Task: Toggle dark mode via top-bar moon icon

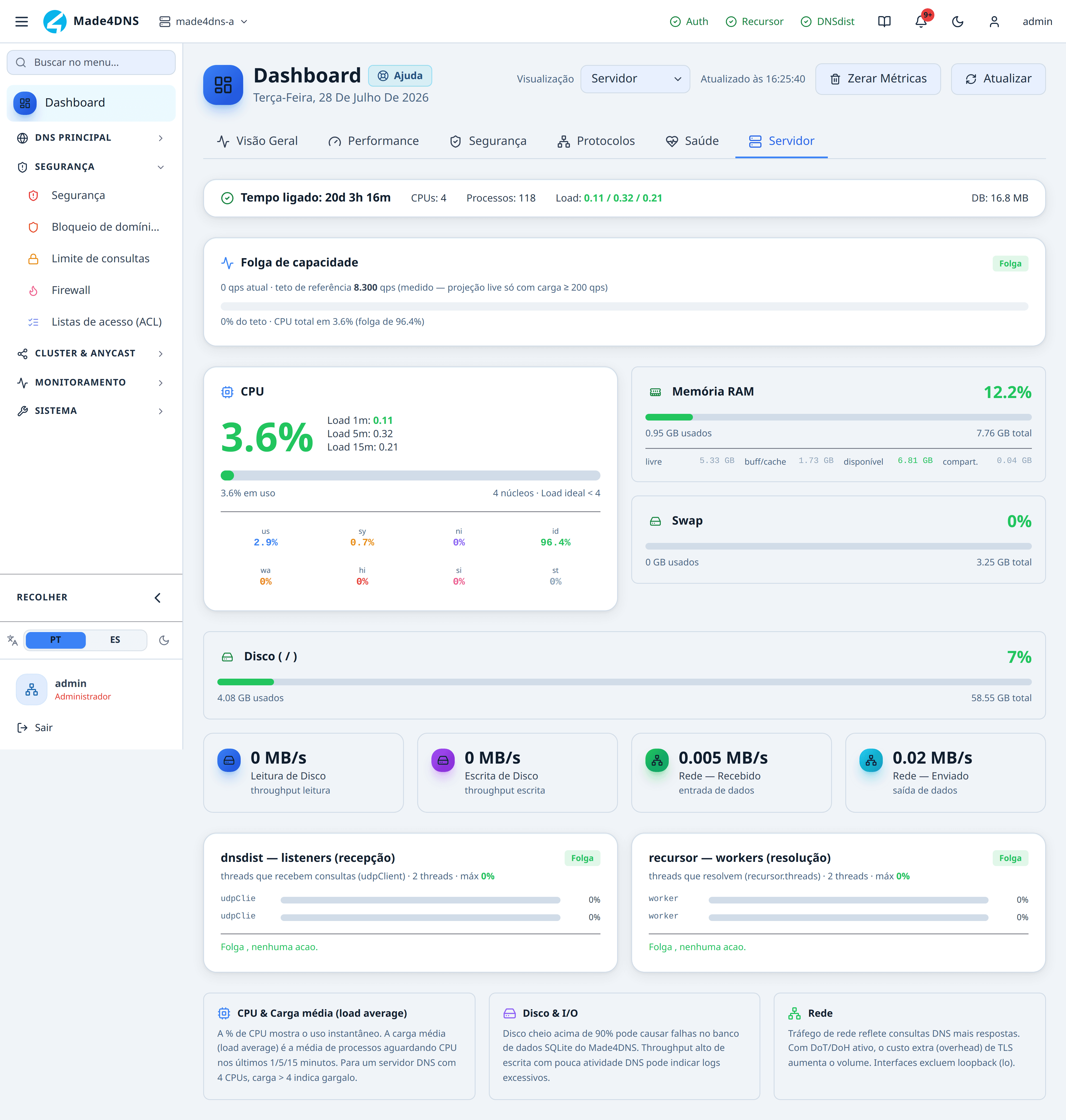Action: [957, 22]
